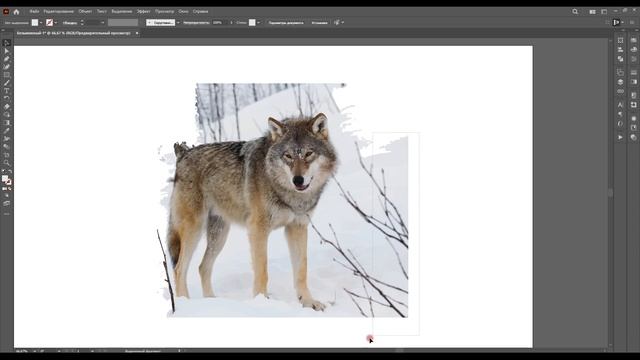Open the brush definition dropdown

178,23
